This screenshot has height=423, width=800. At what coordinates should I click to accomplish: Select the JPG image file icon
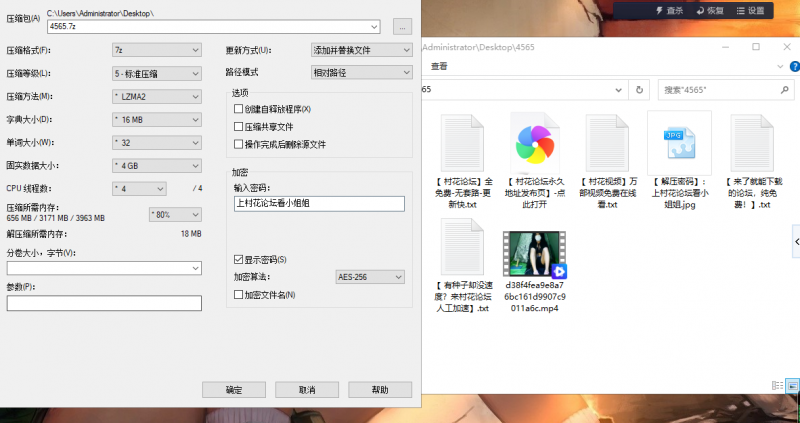point(678,144)
